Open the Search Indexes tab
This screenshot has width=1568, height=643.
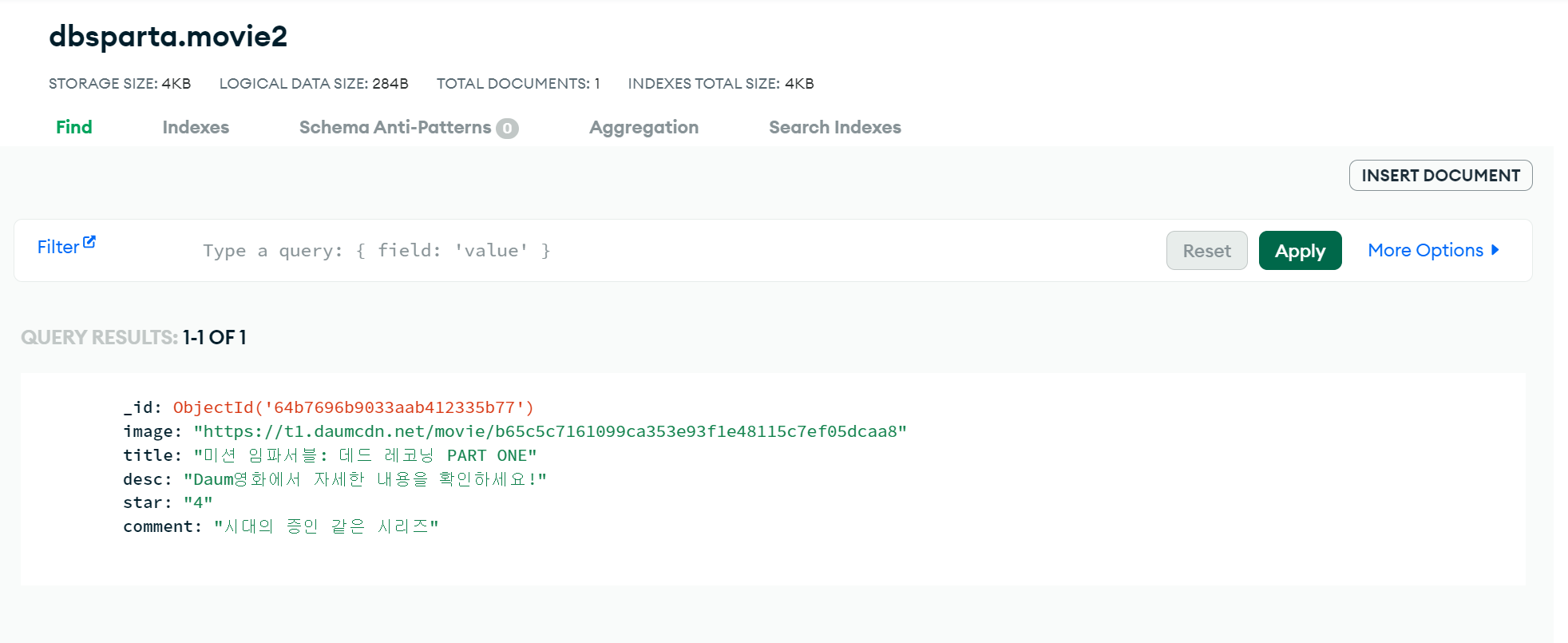coord(835,127)
